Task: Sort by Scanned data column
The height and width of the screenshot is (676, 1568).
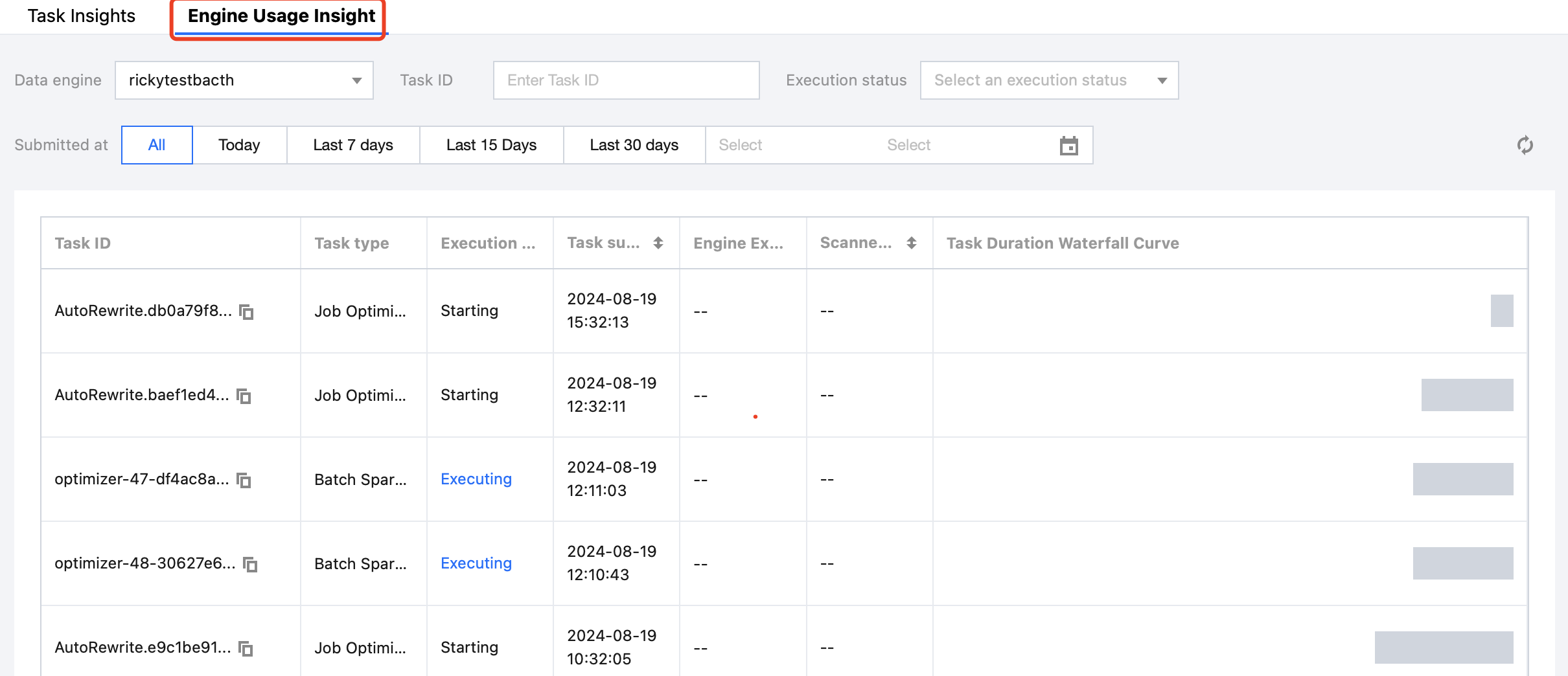Action: pos(911,243)
